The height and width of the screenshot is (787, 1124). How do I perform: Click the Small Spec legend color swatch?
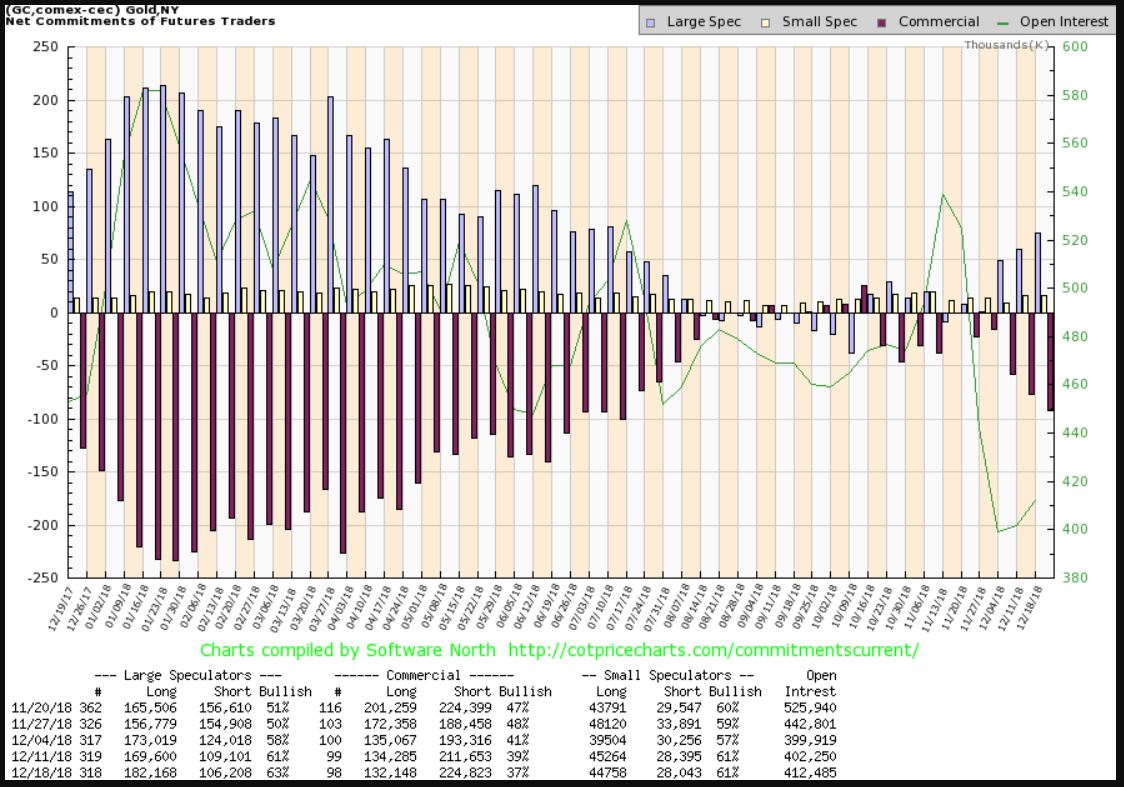click(x=767, y=21)
